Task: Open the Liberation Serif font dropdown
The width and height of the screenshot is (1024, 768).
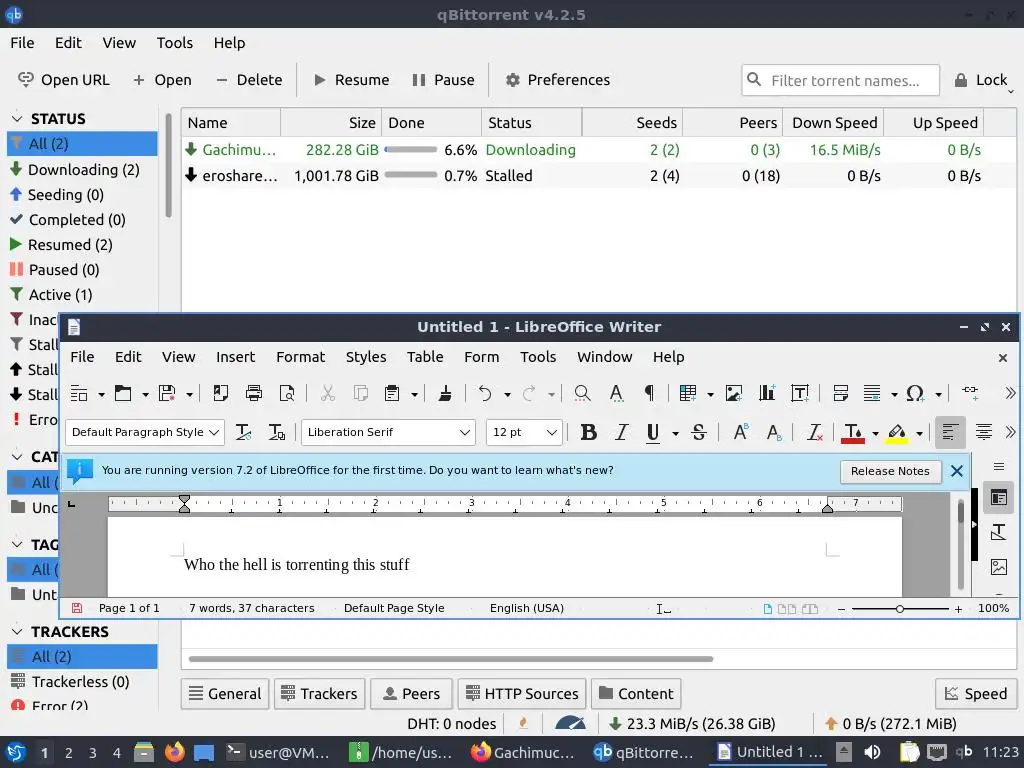Action: [464, 432]
